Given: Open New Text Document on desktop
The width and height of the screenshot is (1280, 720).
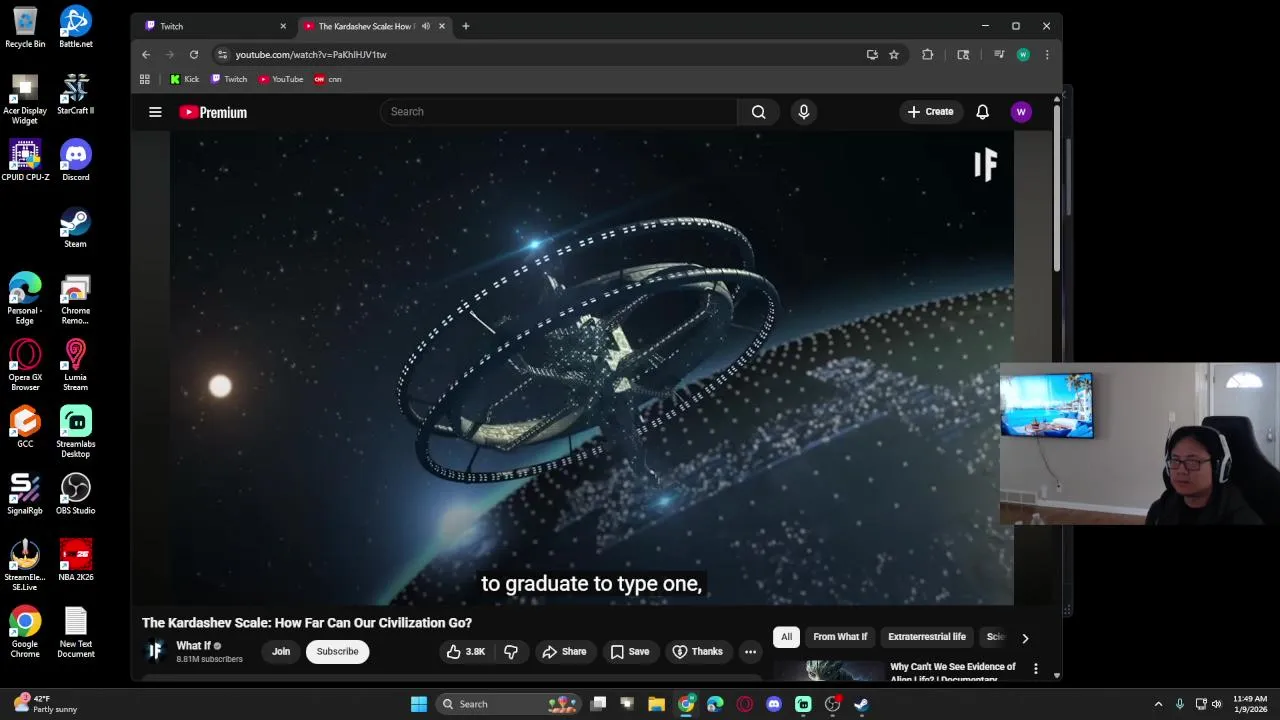Looking at the screenshot, I should point(76,632).
